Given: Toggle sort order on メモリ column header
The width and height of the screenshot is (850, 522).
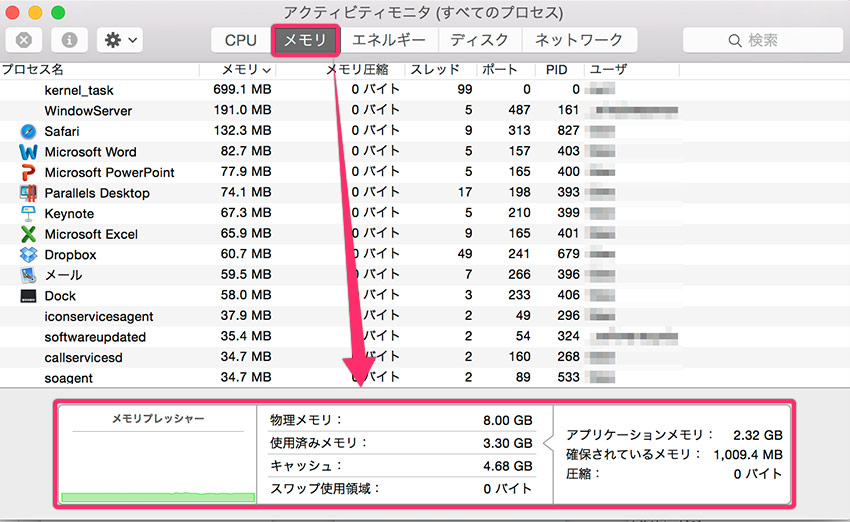Looking at the screenshot, I should pyautogui.click(x=238, y=69).
